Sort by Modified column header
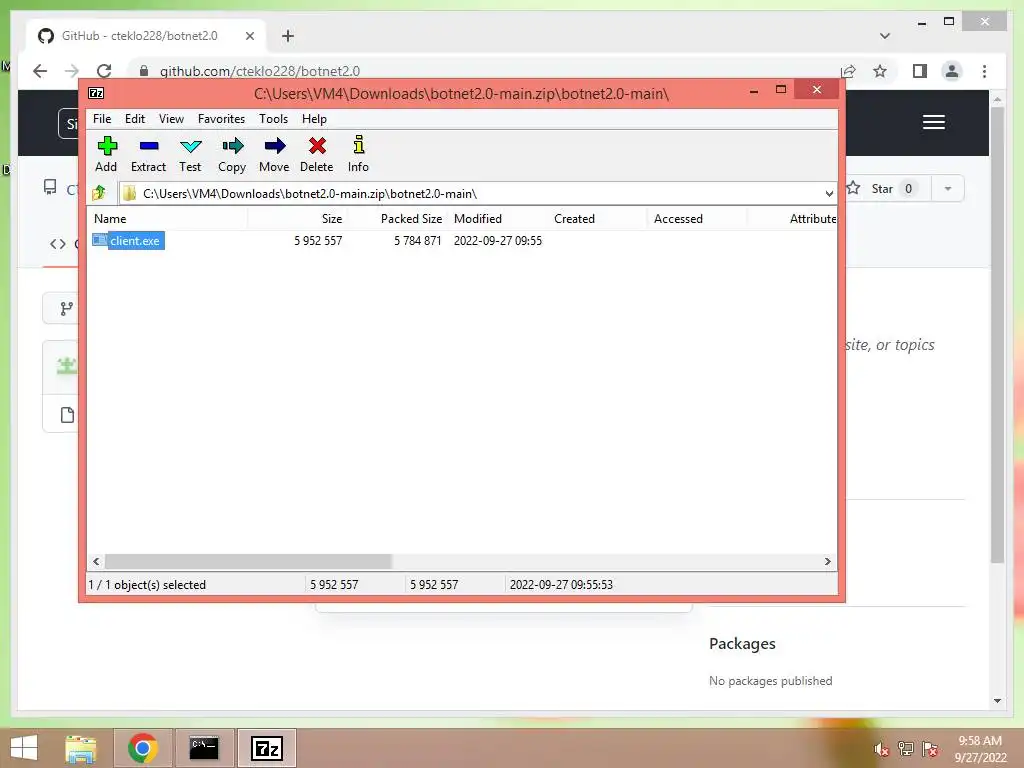The width and height of the screenshot is (1024, 768). tap(498, 219)
